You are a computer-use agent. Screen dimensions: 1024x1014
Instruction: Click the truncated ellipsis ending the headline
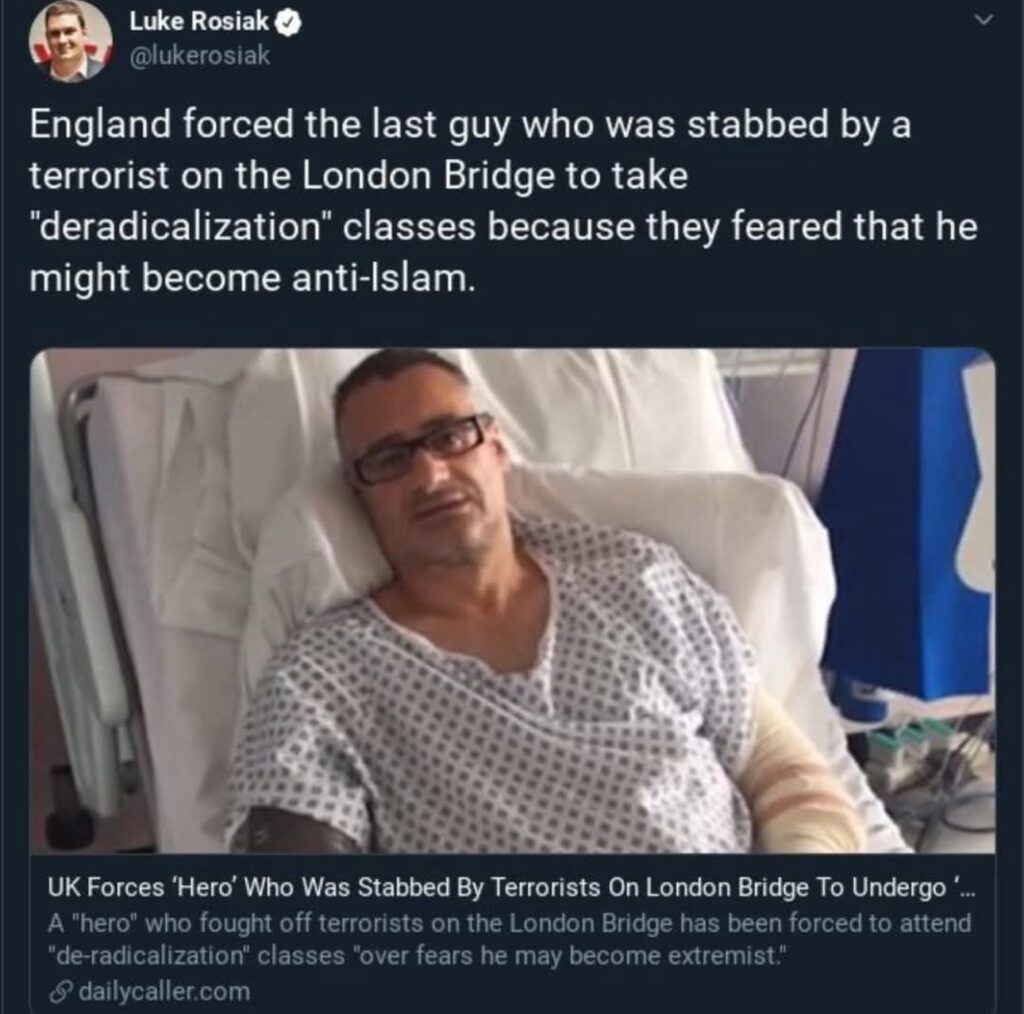coord(965,889)
